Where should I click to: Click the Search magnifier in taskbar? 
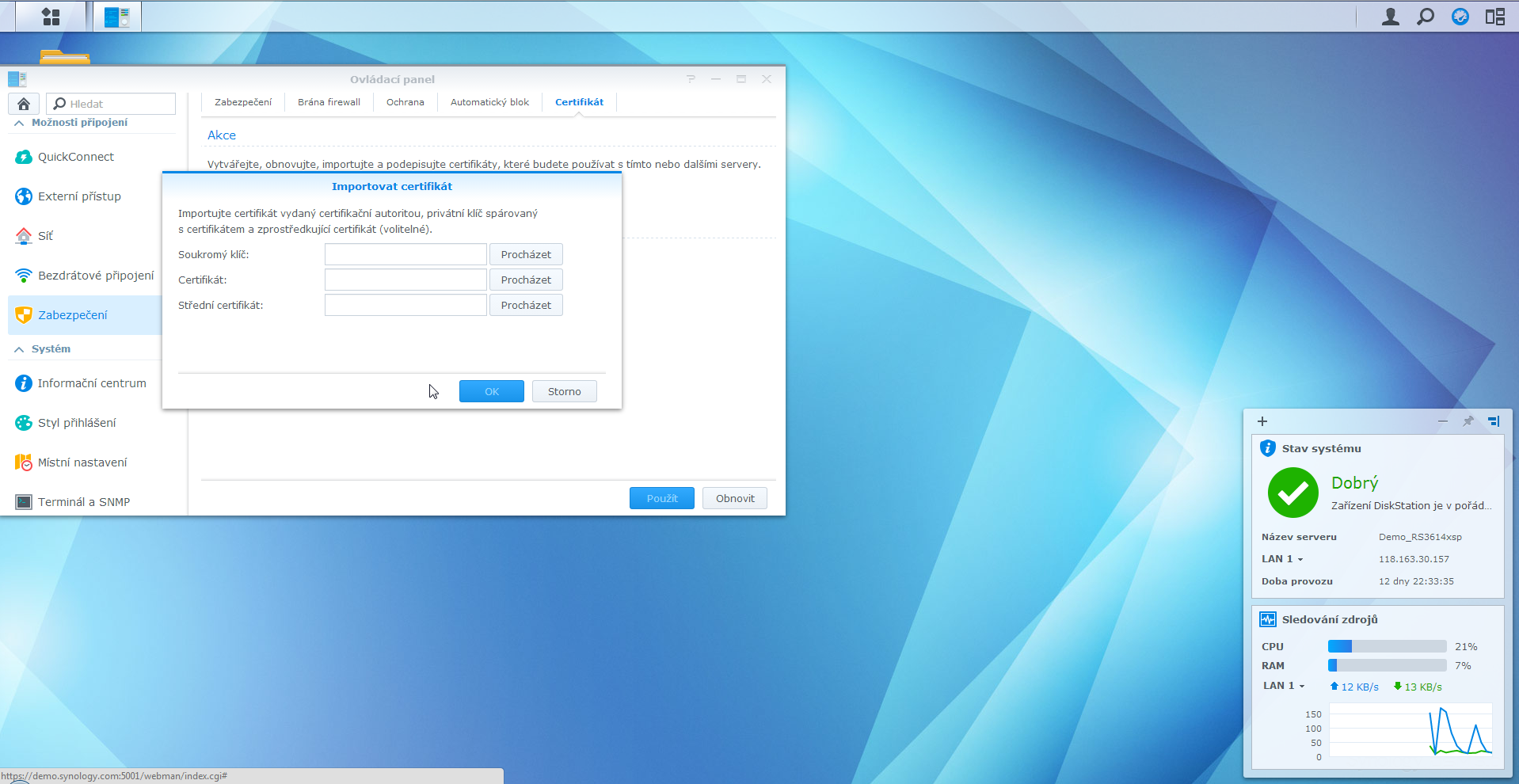1425,17
